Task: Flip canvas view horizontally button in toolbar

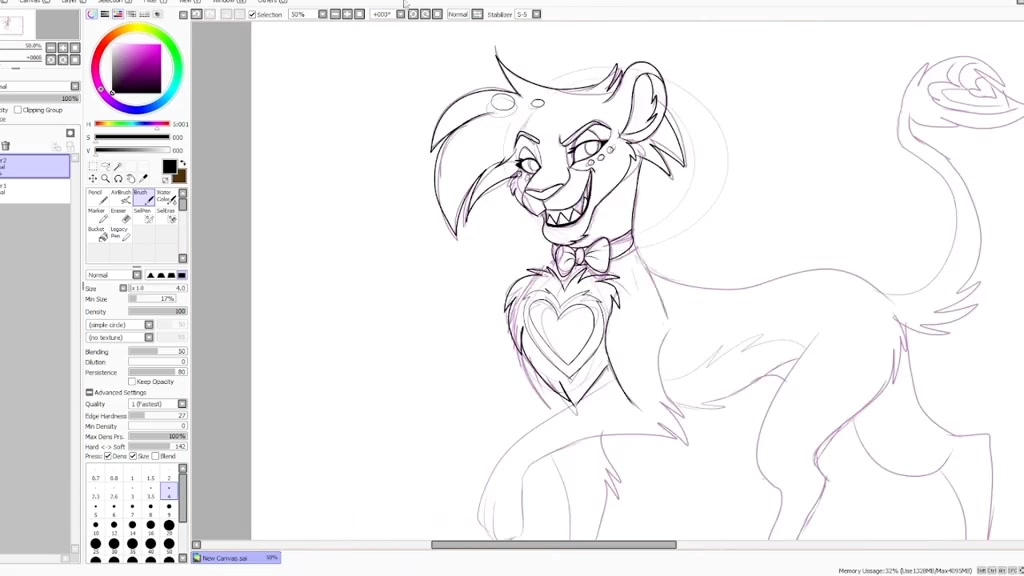Action: click(477, 14)
